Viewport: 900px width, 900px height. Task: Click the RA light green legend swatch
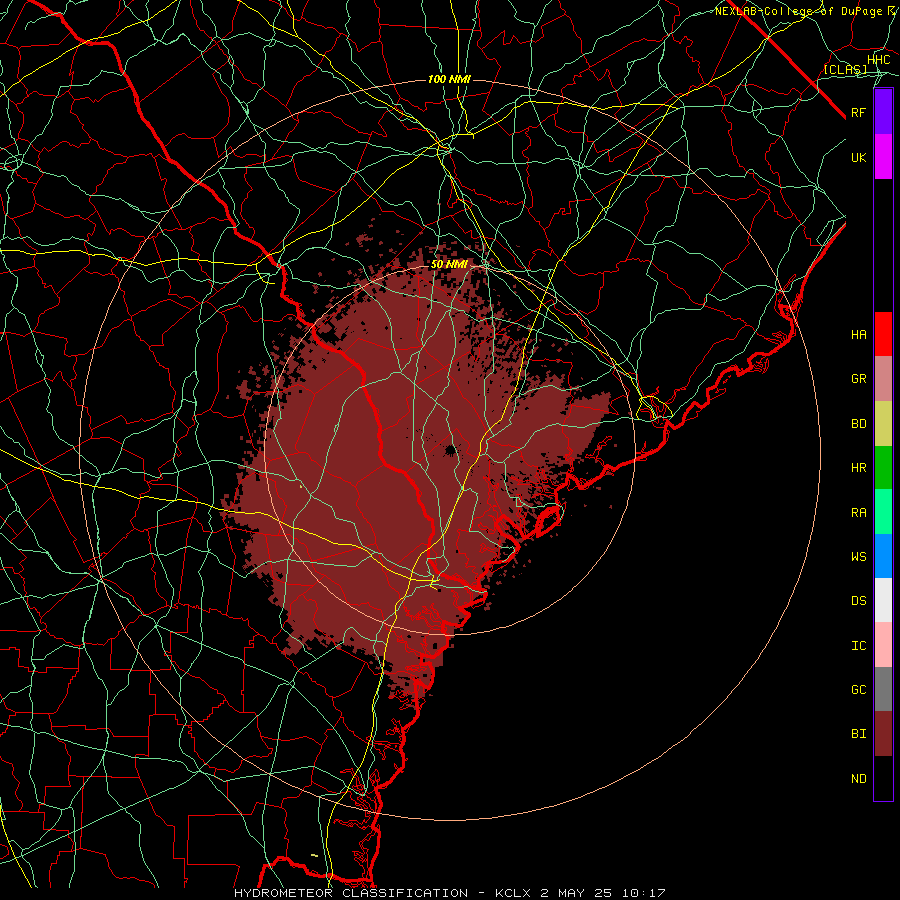coord(883,511)
